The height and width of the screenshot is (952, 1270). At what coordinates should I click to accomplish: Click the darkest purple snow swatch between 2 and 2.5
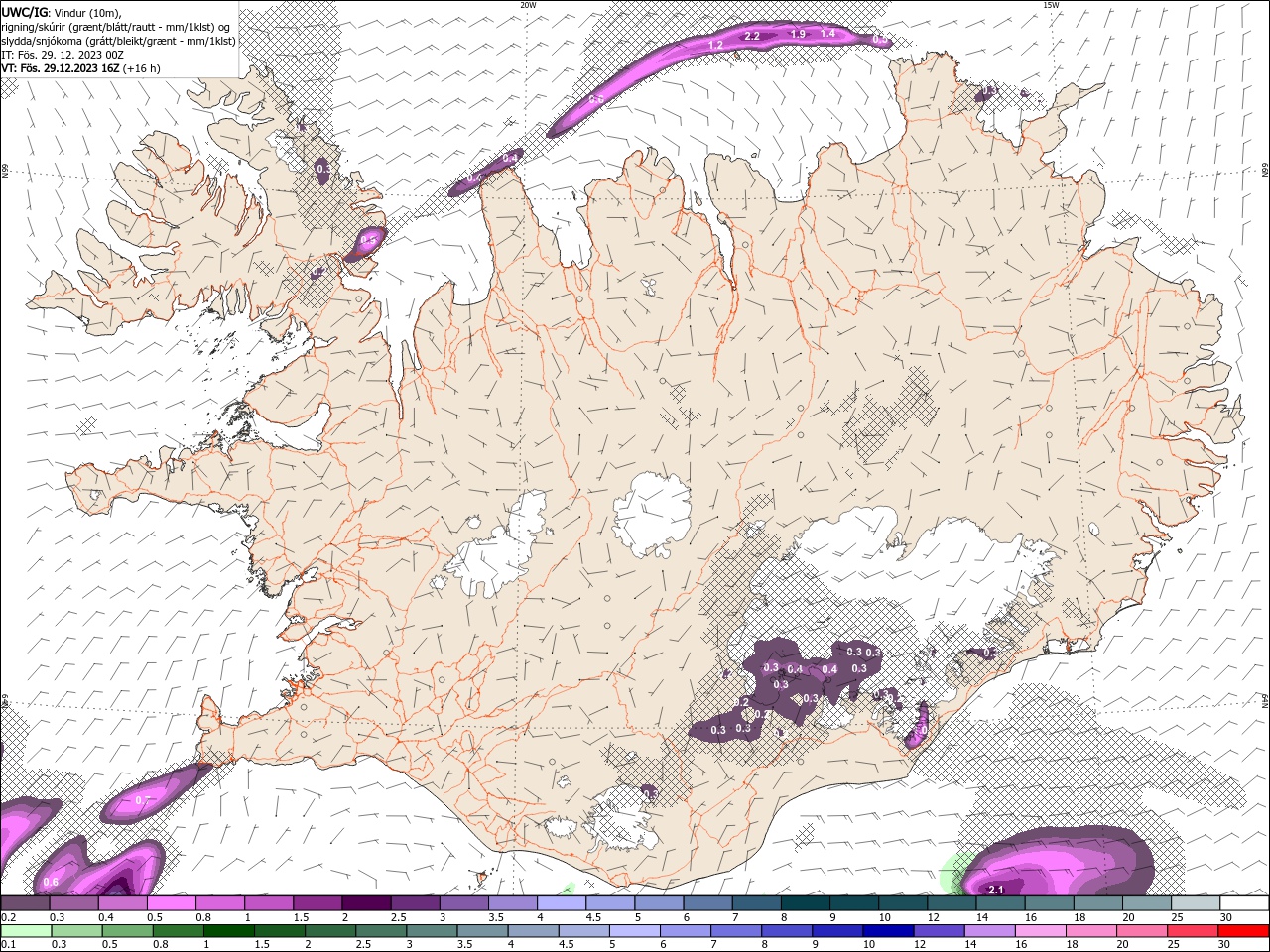point(366,903)
